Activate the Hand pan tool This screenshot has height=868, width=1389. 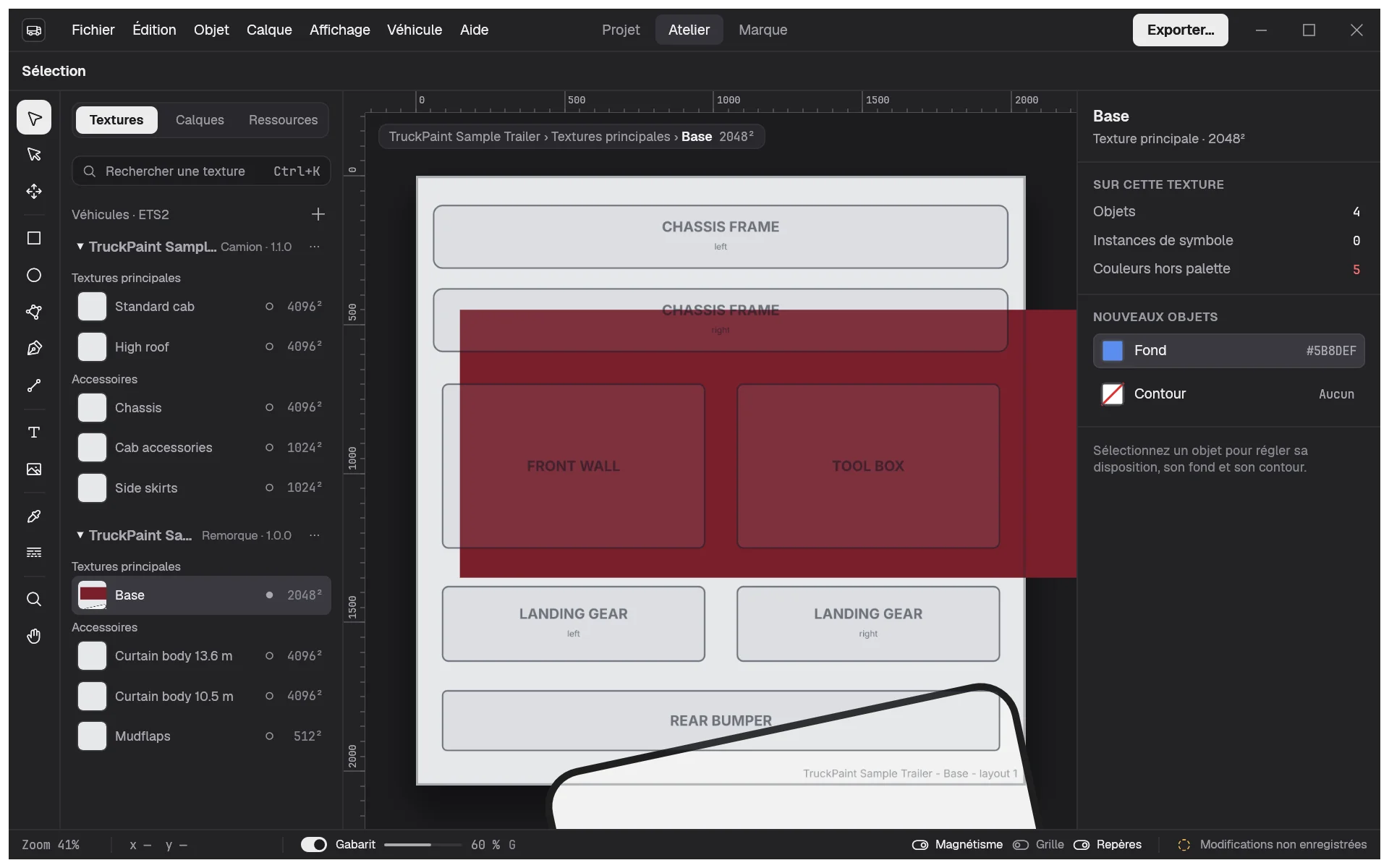click(x=34, y=637)
